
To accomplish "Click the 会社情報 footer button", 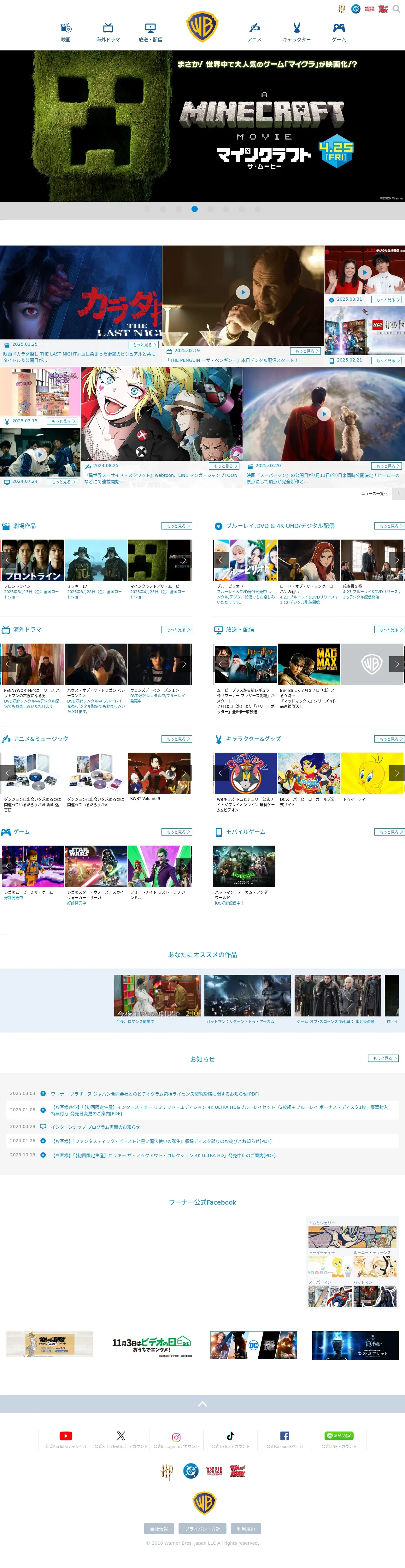I will (159, 1528).
